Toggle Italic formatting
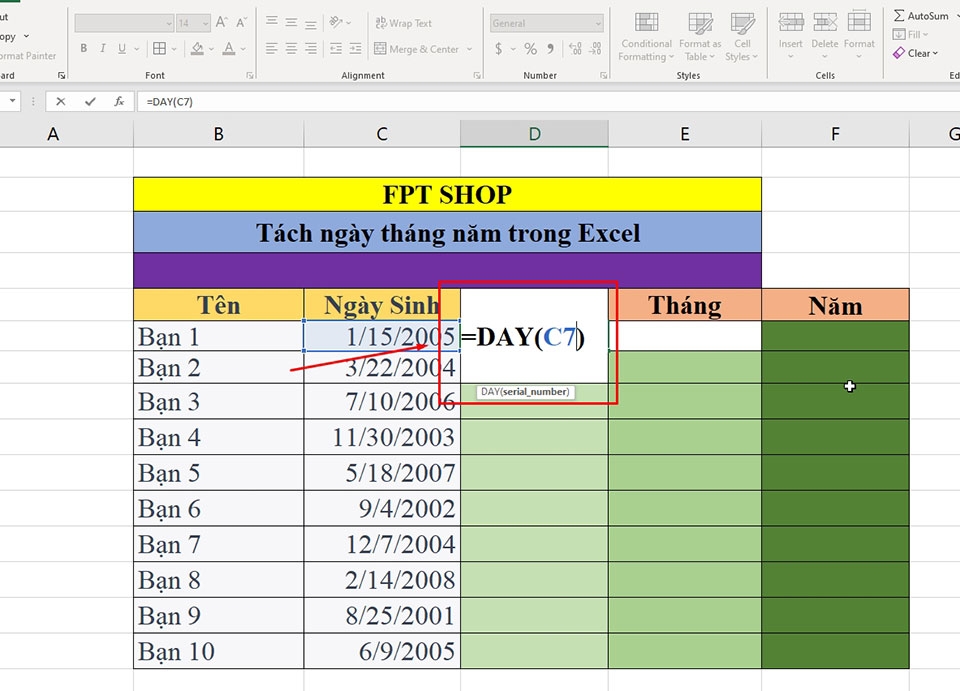This screenshot has width=960, height=691. (x=102, y=48)
